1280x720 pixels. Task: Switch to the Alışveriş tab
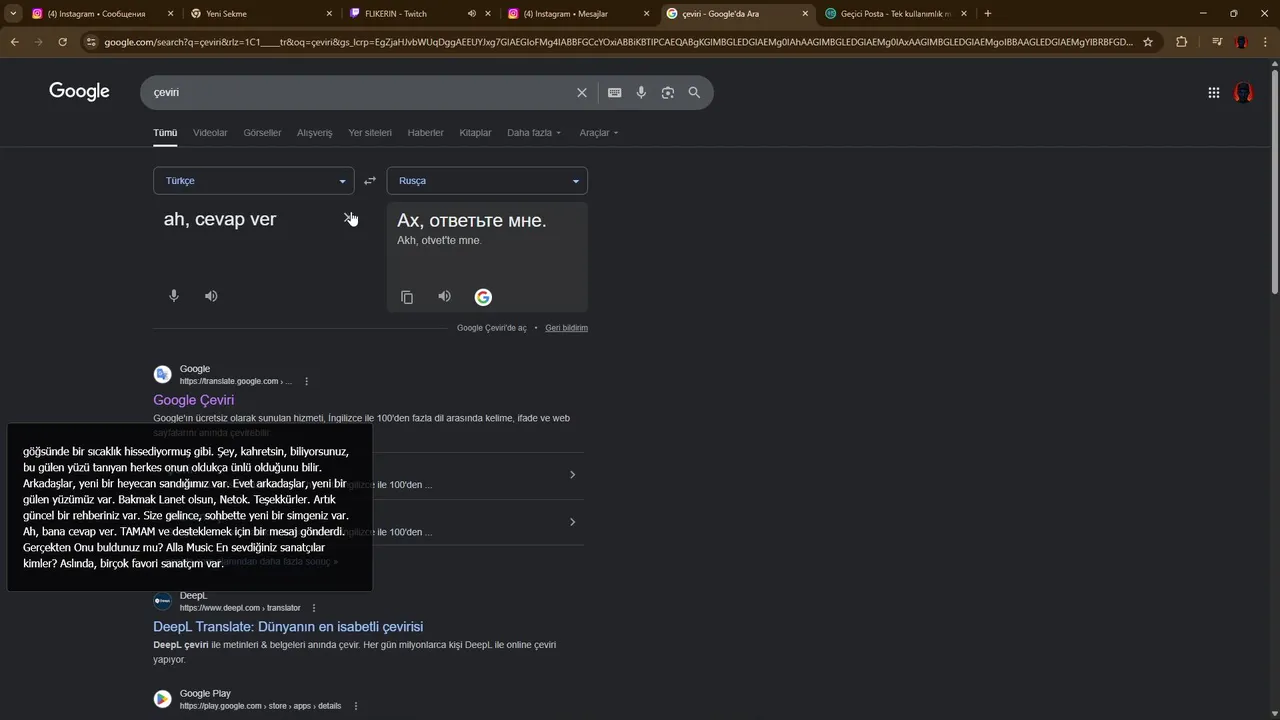pos(314,133)
